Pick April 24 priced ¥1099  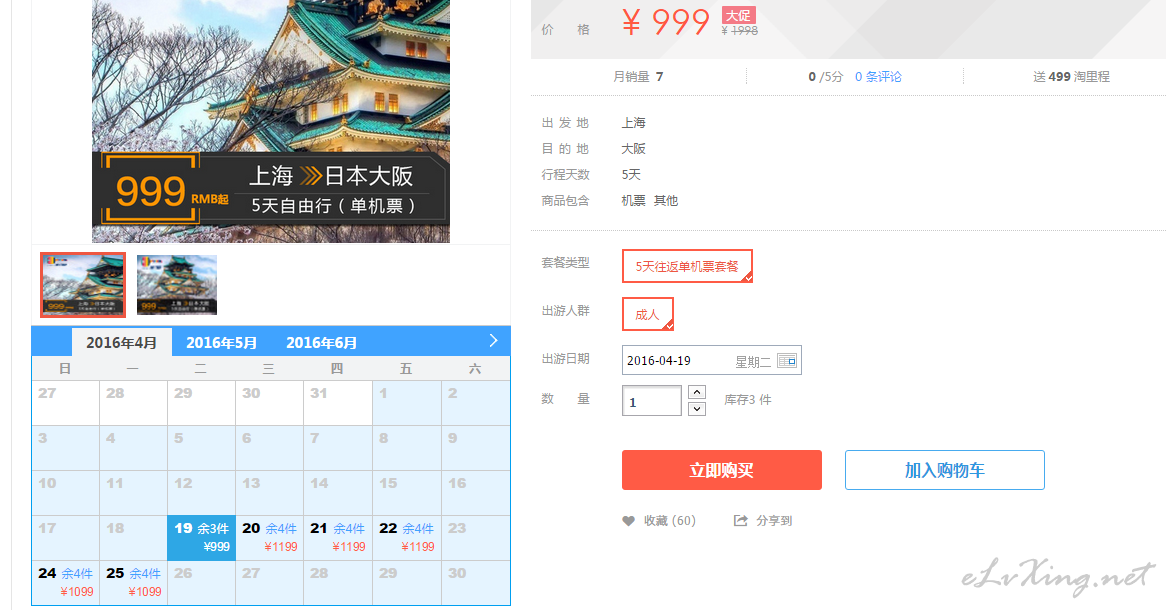[x=65, y=582]
